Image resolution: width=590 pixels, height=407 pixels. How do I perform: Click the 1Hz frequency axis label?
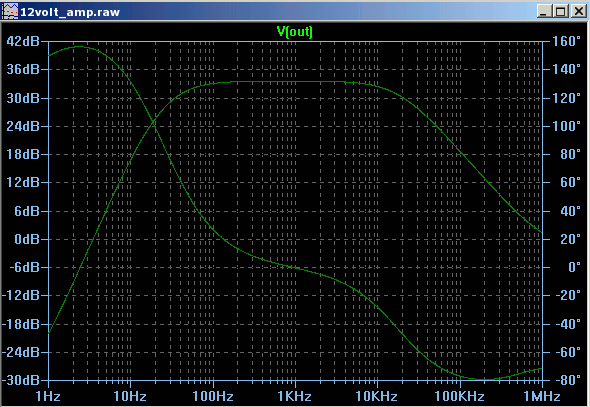pyautogui.click(x=48, y=396)
